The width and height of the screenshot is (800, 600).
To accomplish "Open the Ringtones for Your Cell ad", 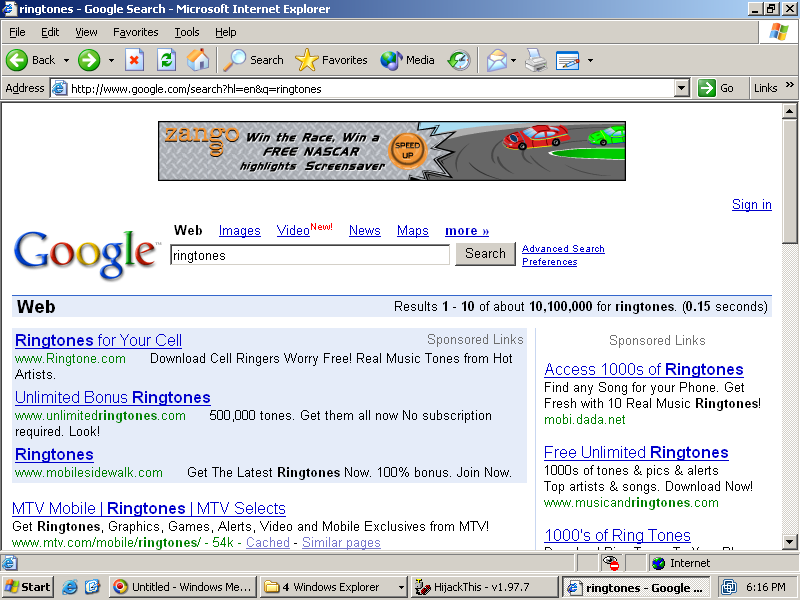I will click(x=98, y=340).
